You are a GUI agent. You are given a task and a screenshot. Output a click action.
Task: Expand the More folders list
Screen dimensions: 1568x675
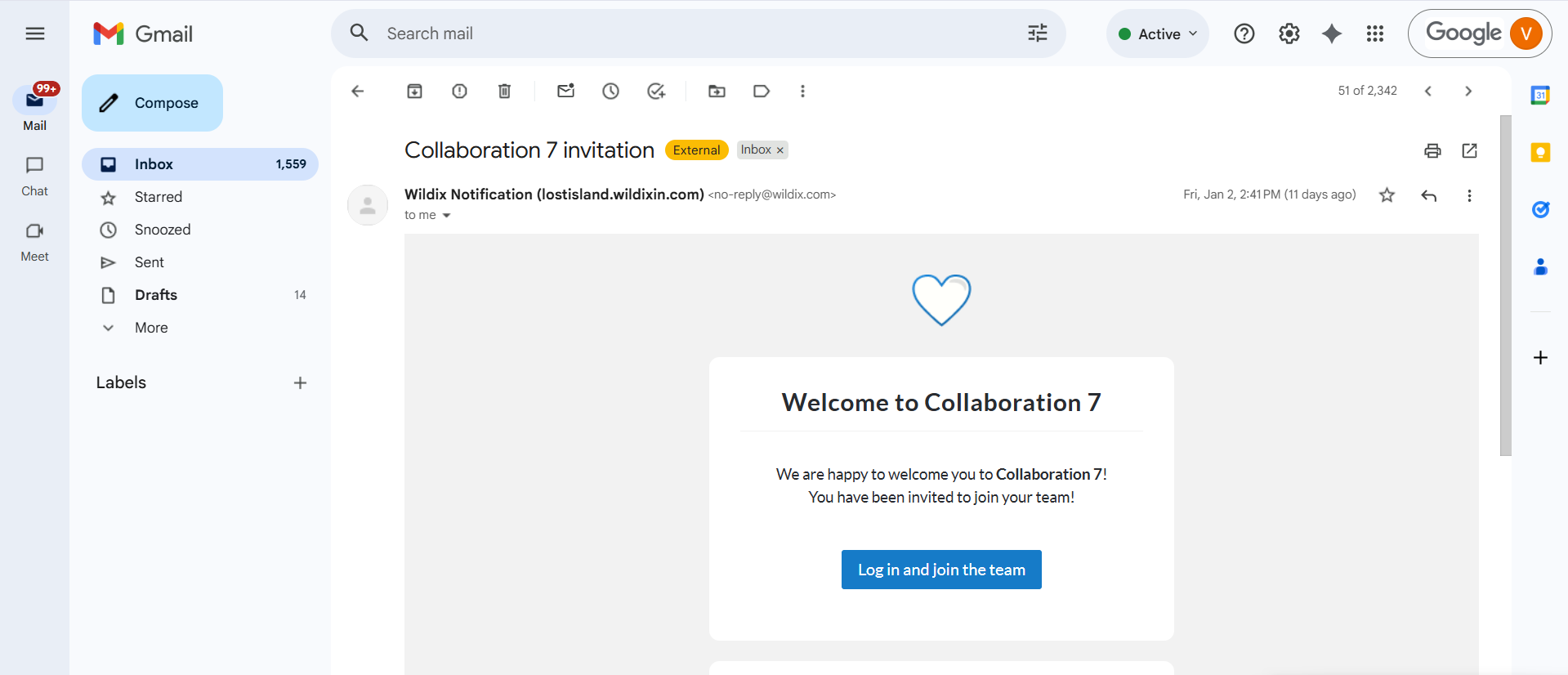[200, 328]
